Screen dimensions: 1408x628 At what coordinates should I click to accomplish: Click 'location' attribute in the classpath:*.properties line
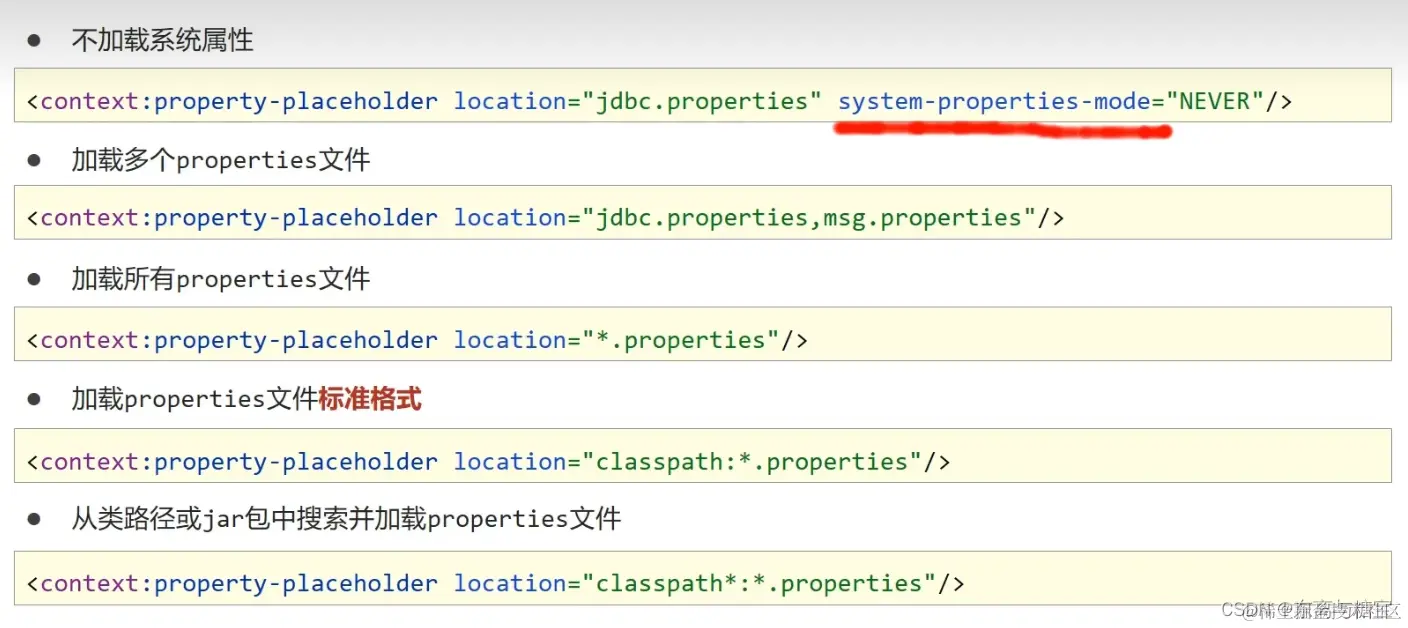click(x=510, y=462)
